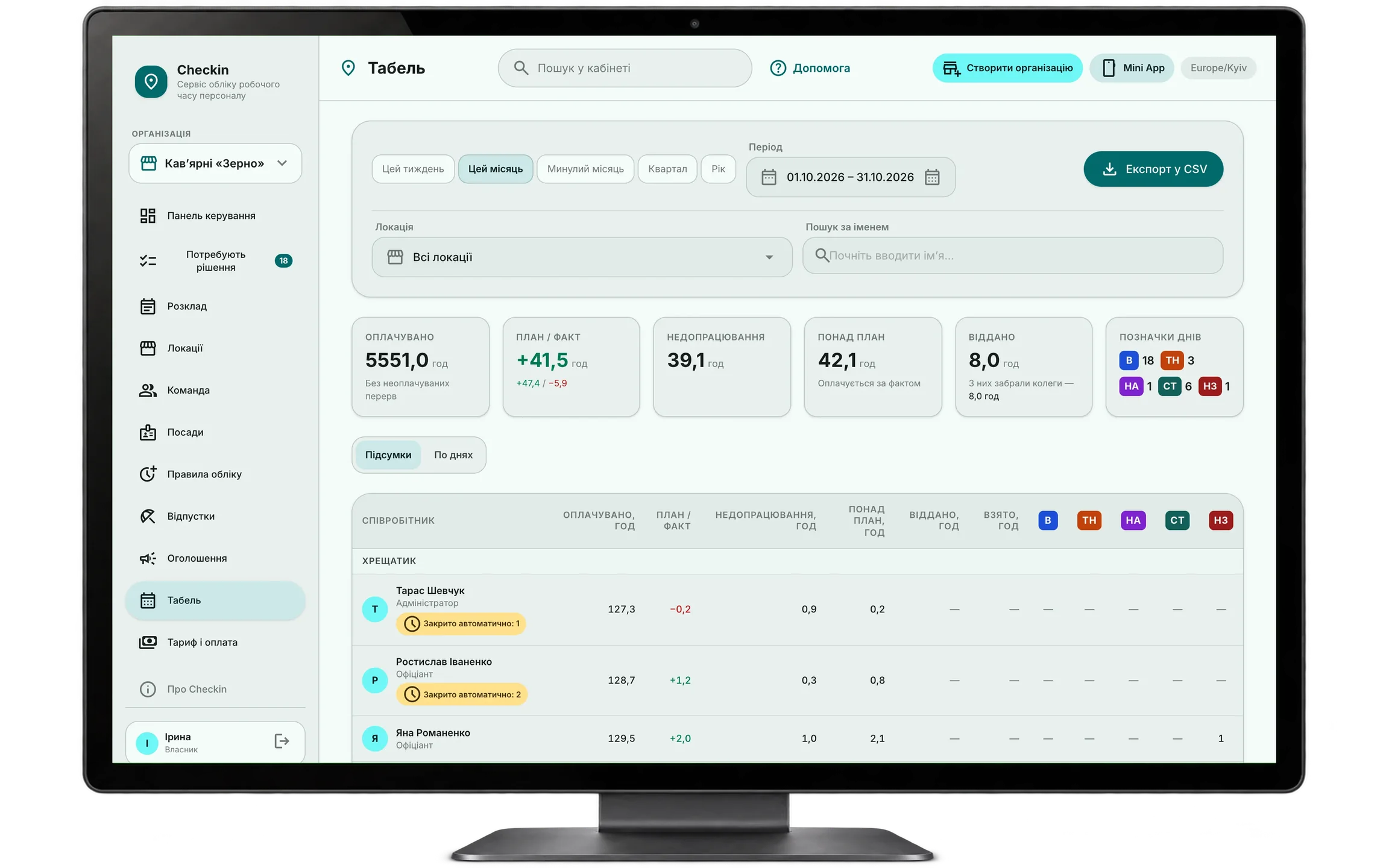Click the Команда people icon
This screenshot has height=868, width=1389.
(148, 391)
